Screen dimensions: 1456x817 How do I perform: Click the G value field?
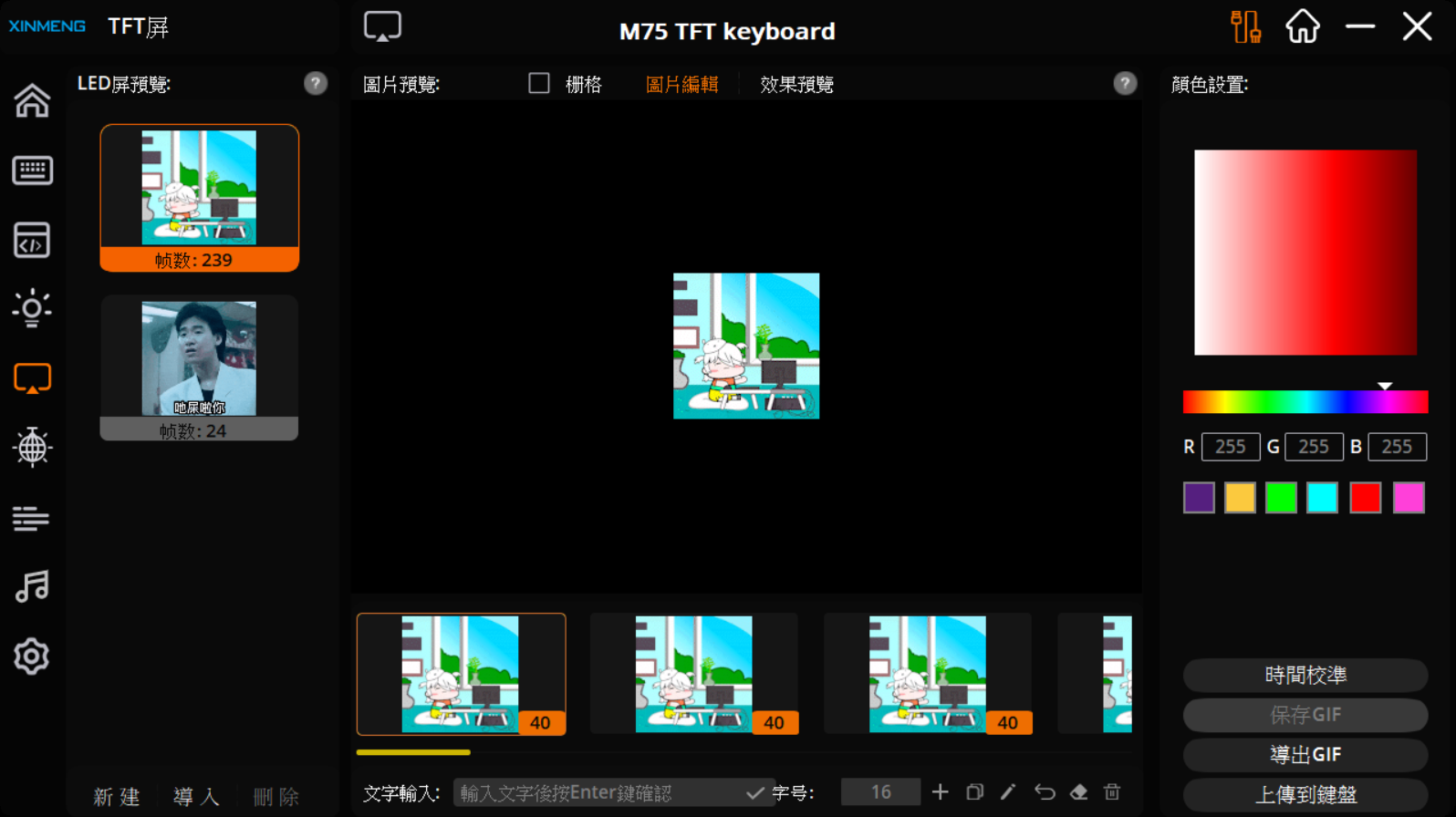pyautogui.click(x=1314, y=447)
